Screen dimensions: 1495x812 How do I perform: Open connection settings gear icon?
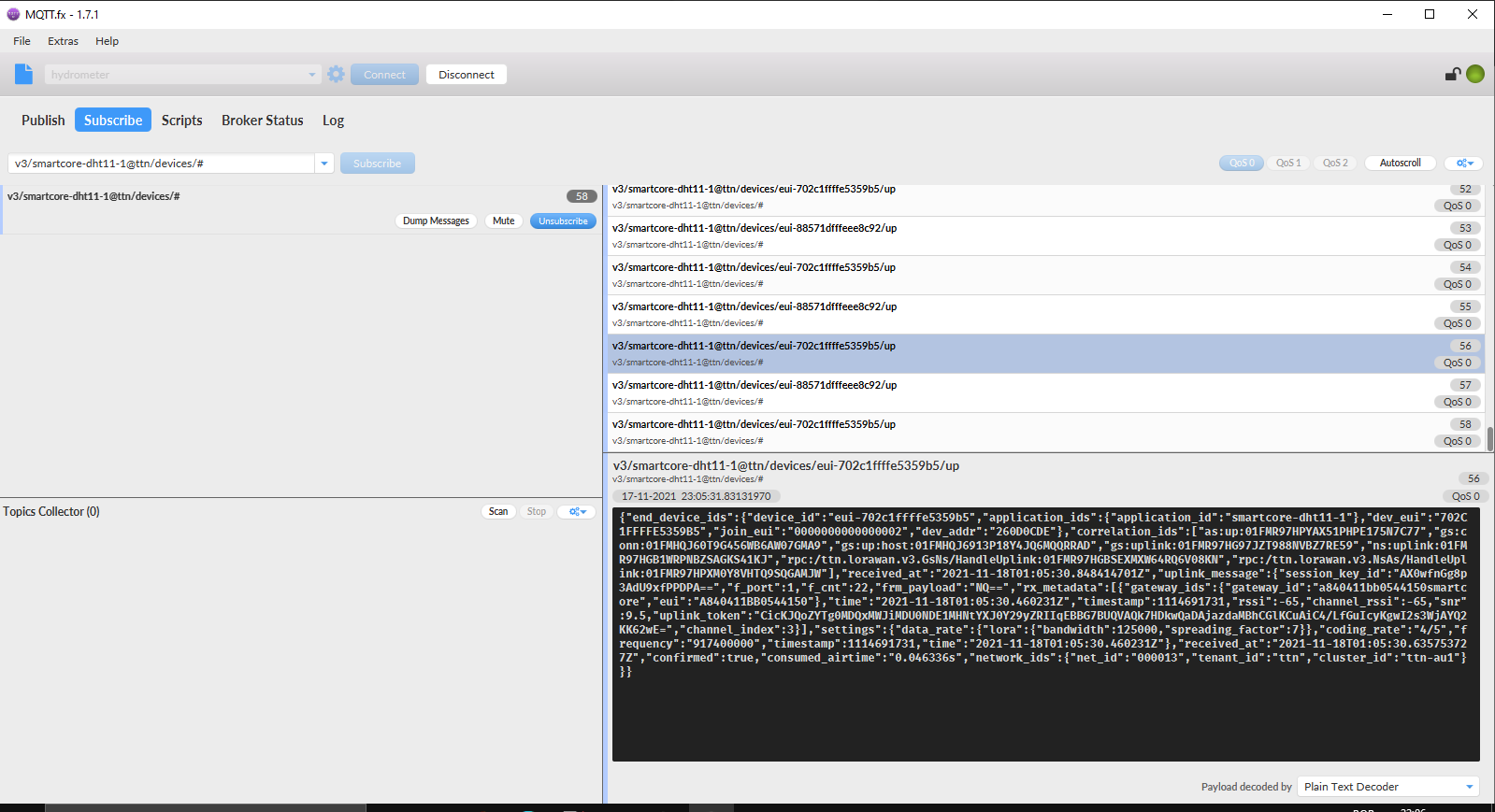click(337, 75)
